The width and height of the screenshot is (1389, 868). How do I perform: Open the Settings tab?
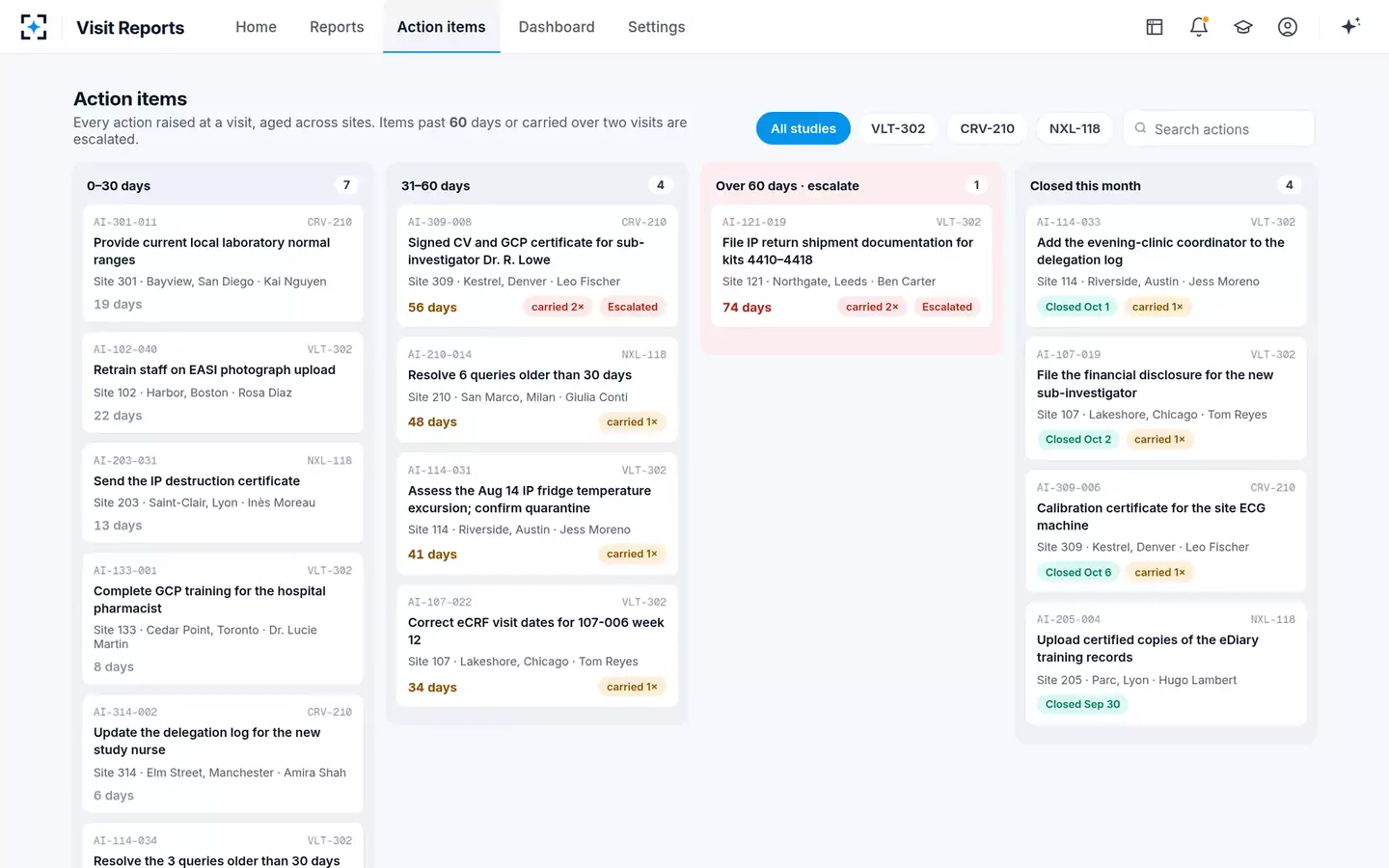tap(656, 27)
